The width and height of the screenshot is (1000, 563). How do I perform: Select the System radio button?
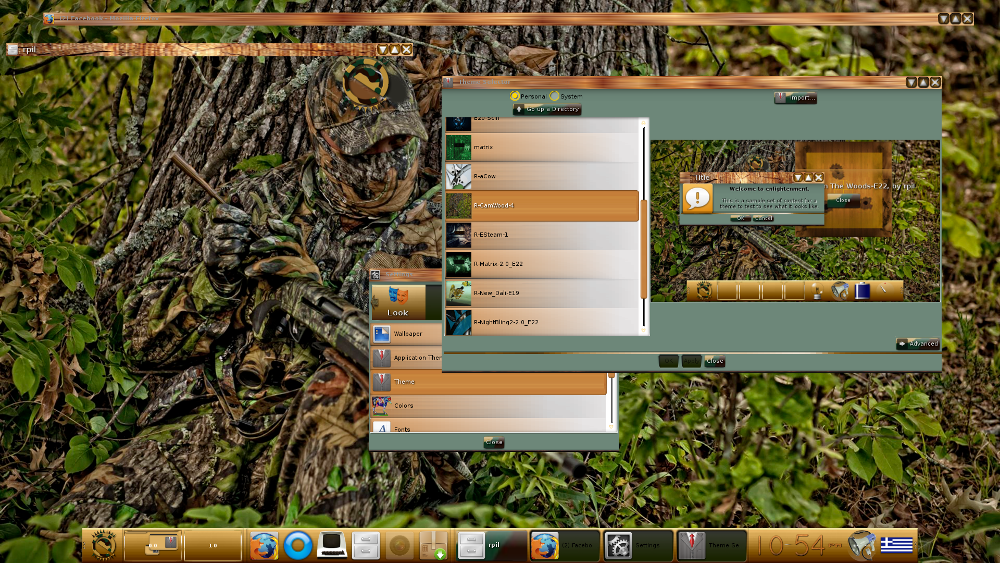tap(566, 96)
